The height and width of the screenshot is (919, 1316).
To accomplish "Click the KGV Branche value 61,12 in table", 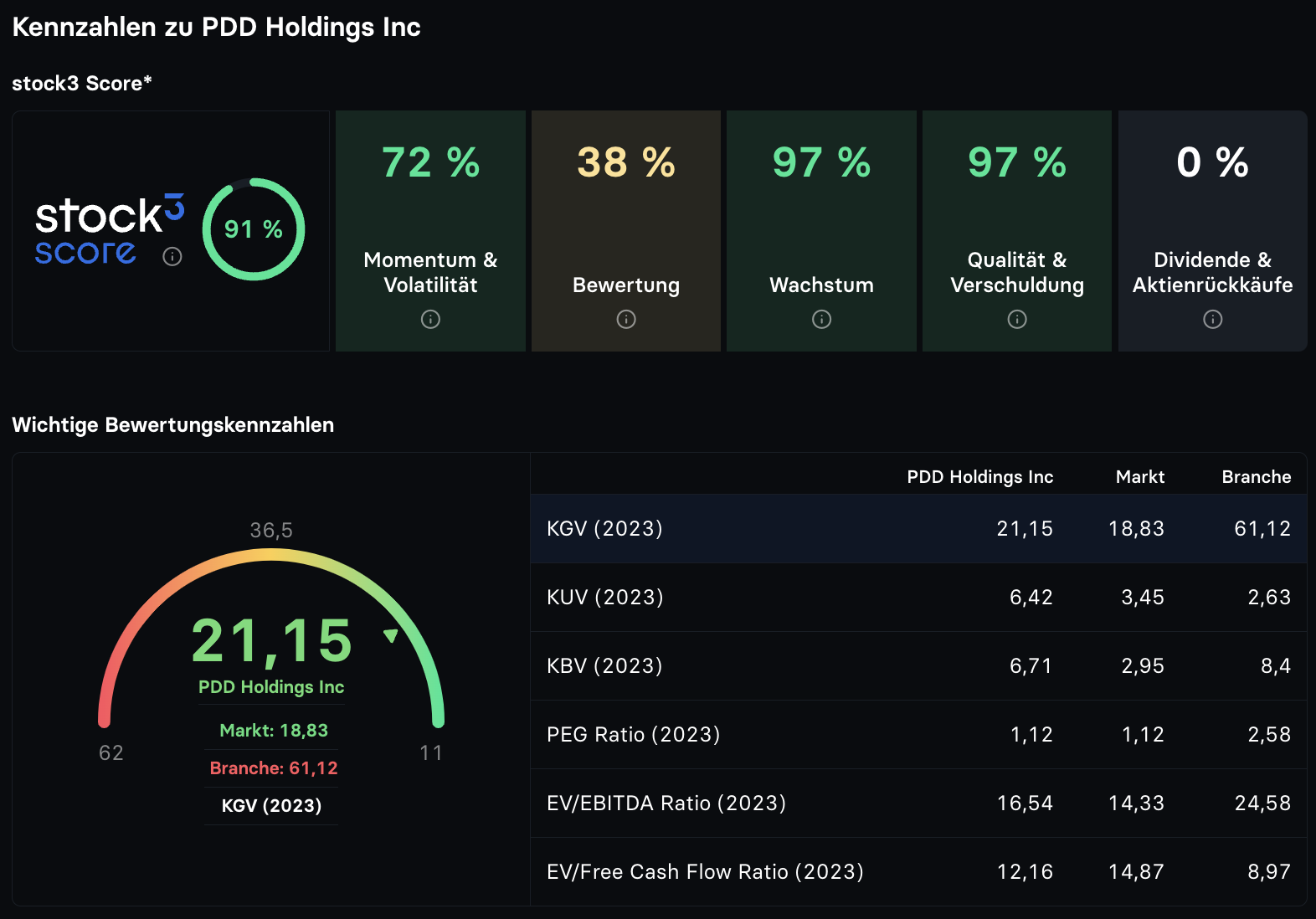I will [1262, 528].
